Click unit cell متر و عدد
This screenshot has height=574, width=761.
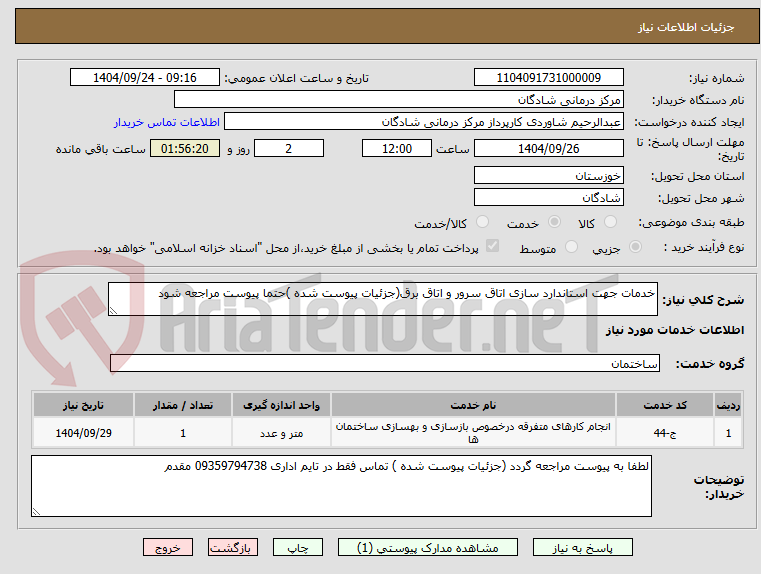click(281, 433)
